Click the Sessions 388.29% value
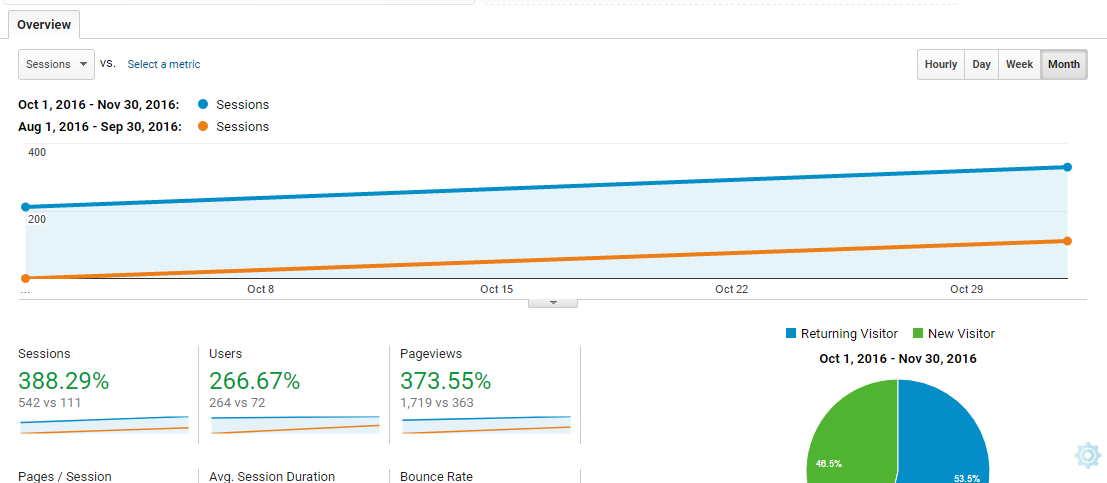The image size is (1107, 483). click(x=64, y=381)
